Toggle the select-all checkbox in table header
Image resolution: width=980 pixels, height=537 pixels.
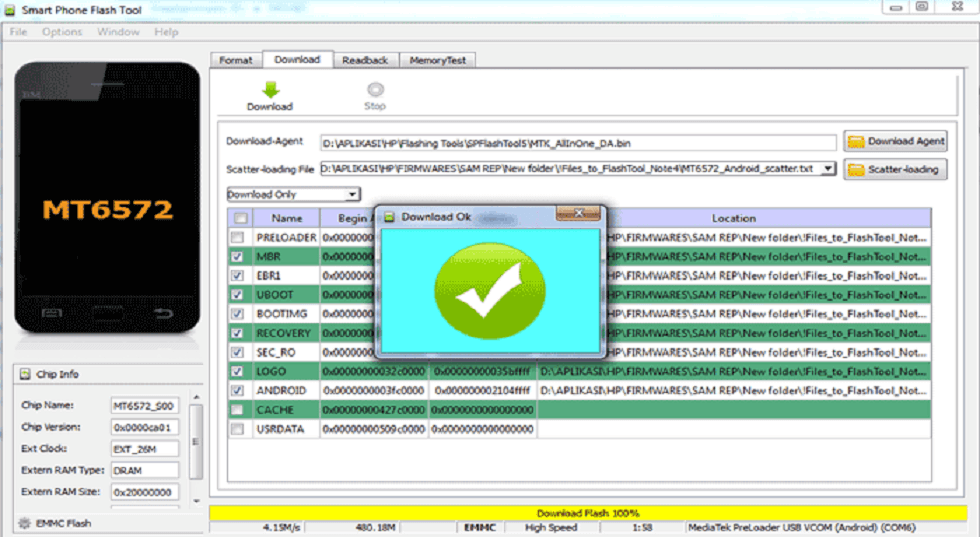click(x=240, y=218)
